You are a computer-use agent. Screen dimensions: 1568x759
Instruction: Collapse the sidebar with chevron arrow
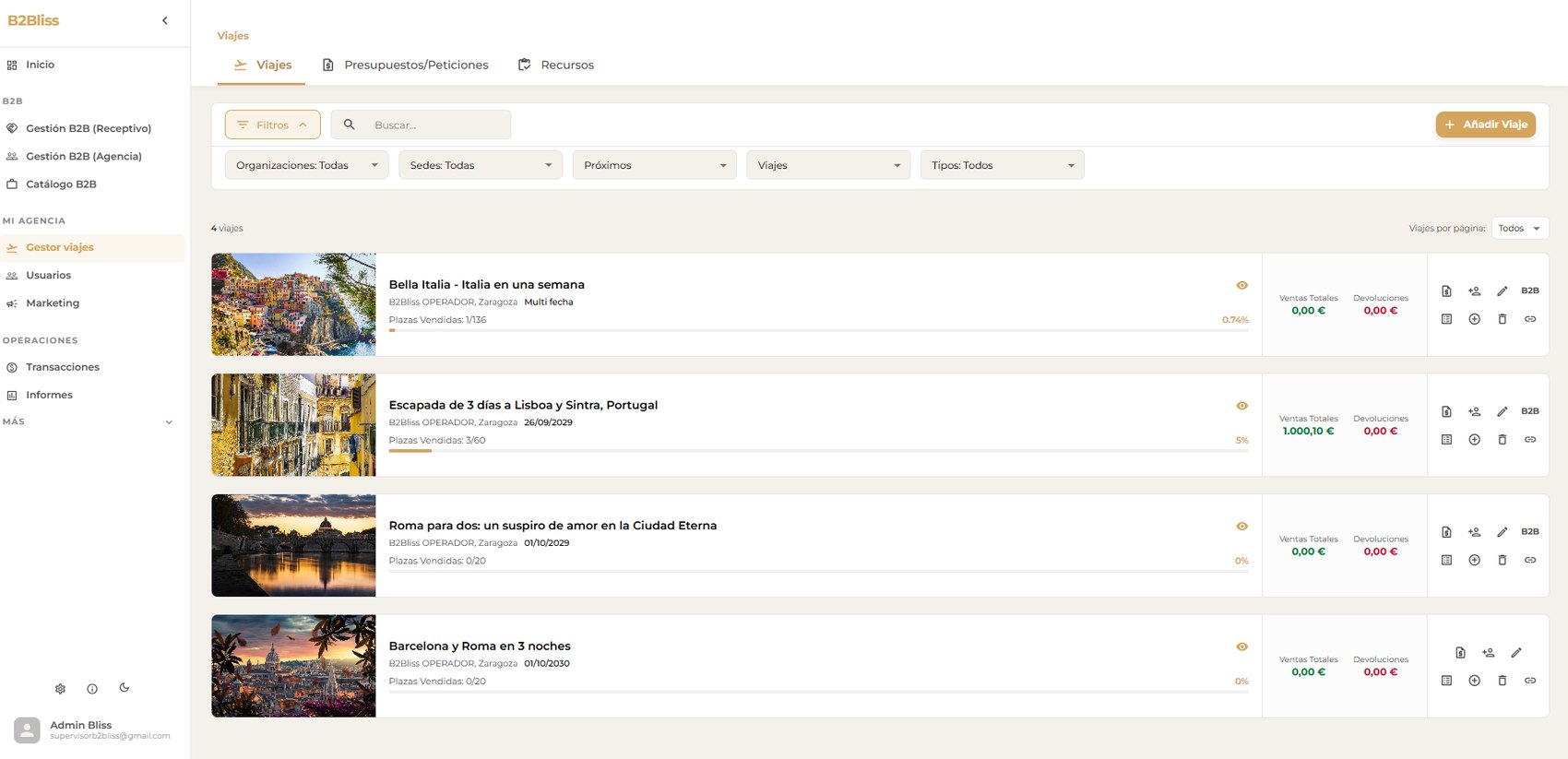pyautogui.click(x=165, y=20)
